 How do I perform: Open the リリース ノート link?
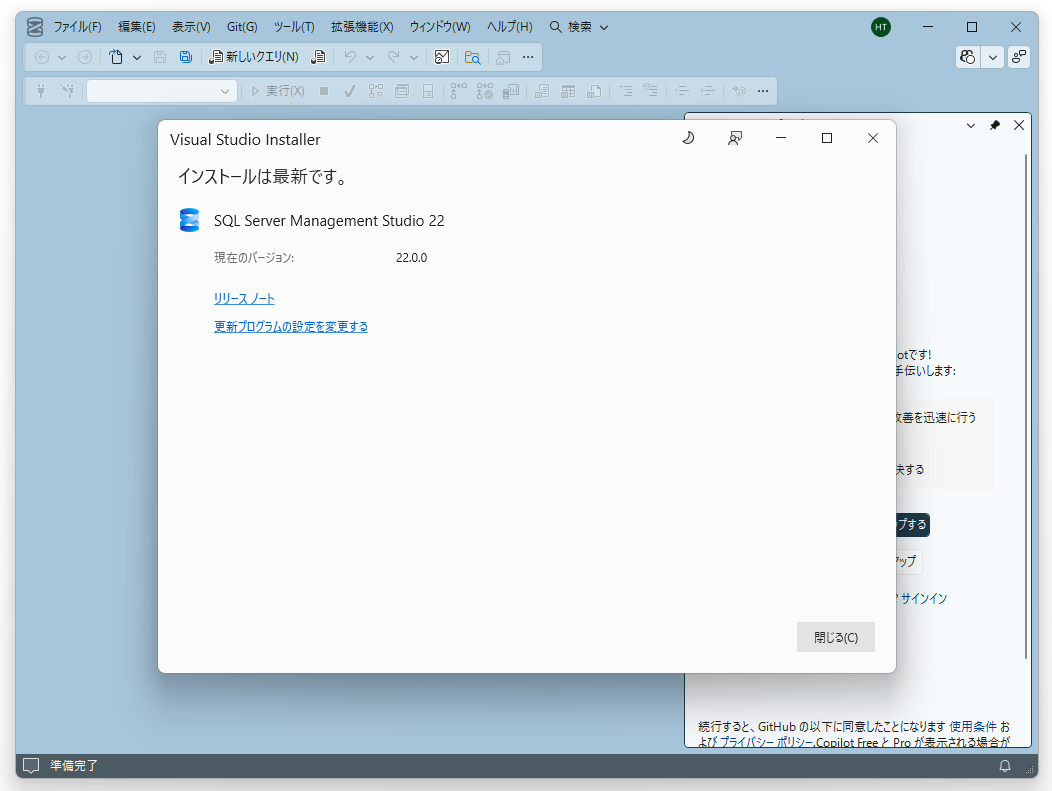pyautogui.click(x=244, y=298)
